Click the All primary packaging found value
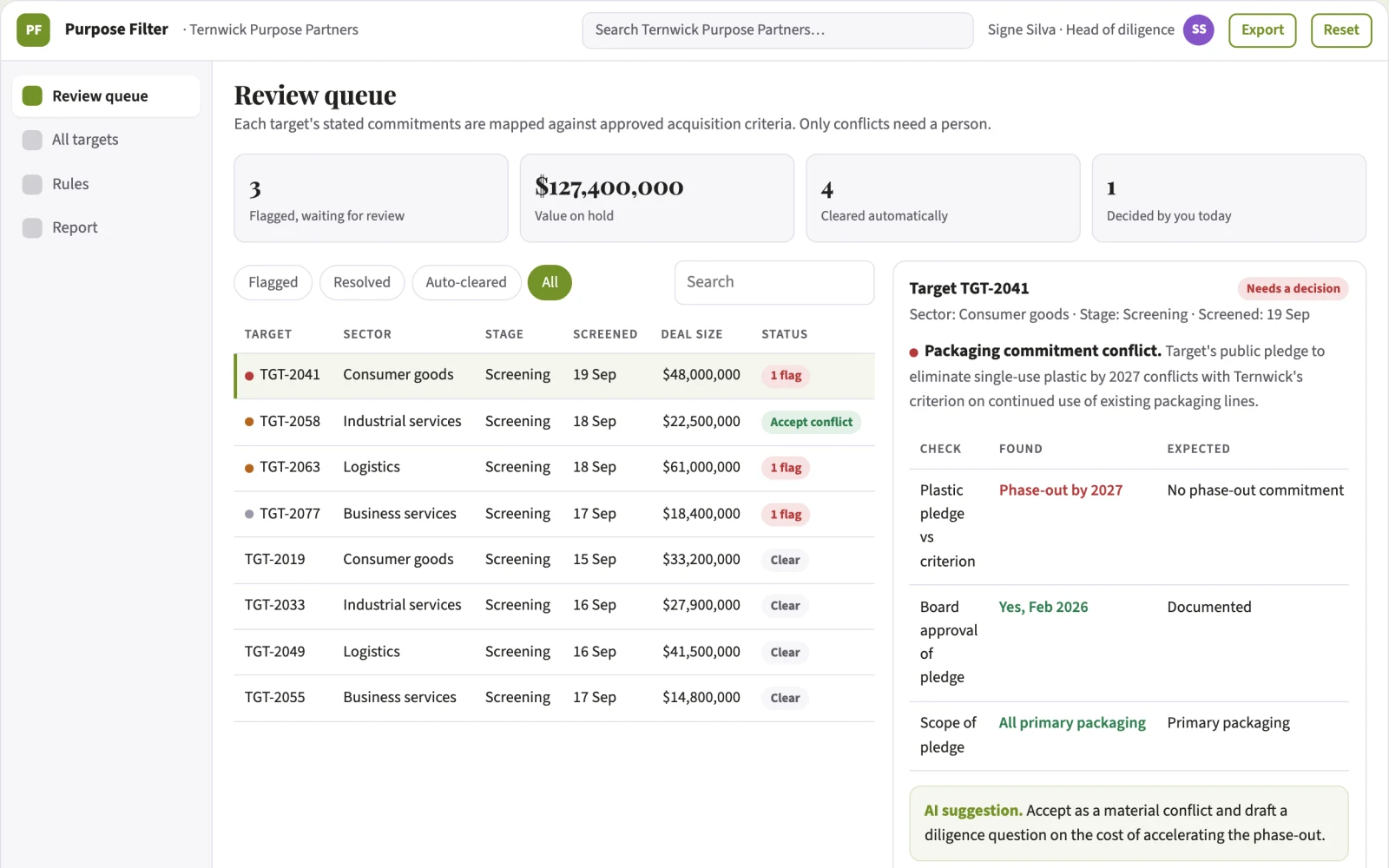The image size is (1389, 868). click(1072, 723)
